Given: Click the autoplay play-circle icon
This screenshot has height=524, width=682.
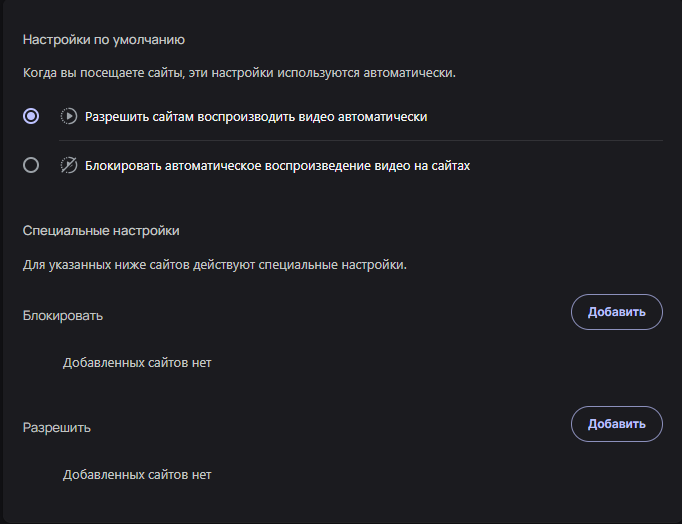Looking at the screenshot, I should click(x=69, y=116).
